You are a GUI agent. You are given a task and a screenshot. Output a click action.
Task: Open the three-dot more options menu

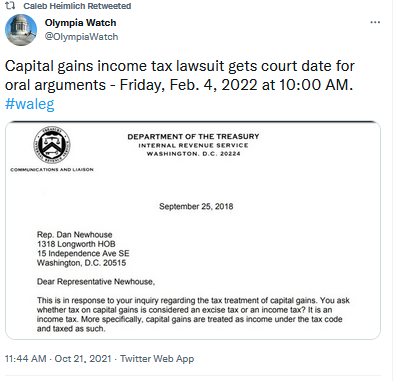[x=375, y=22]
